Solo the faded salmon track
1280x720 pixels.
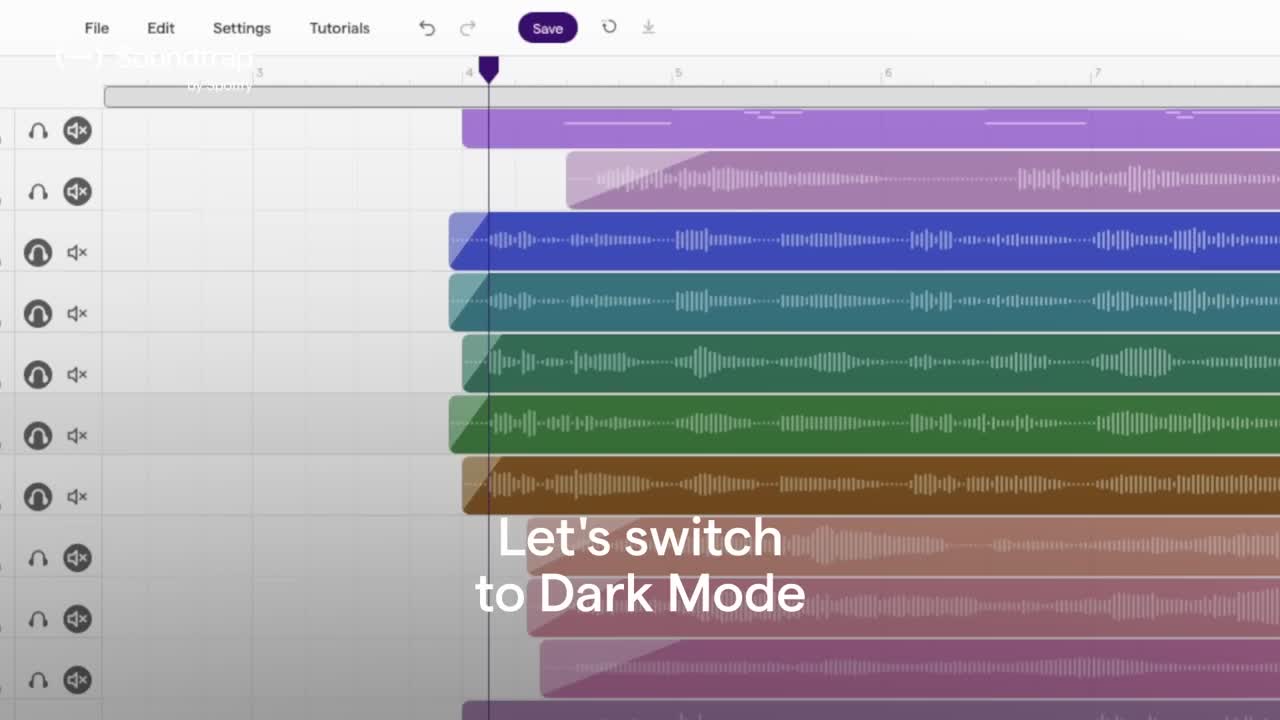click(38, 558)
